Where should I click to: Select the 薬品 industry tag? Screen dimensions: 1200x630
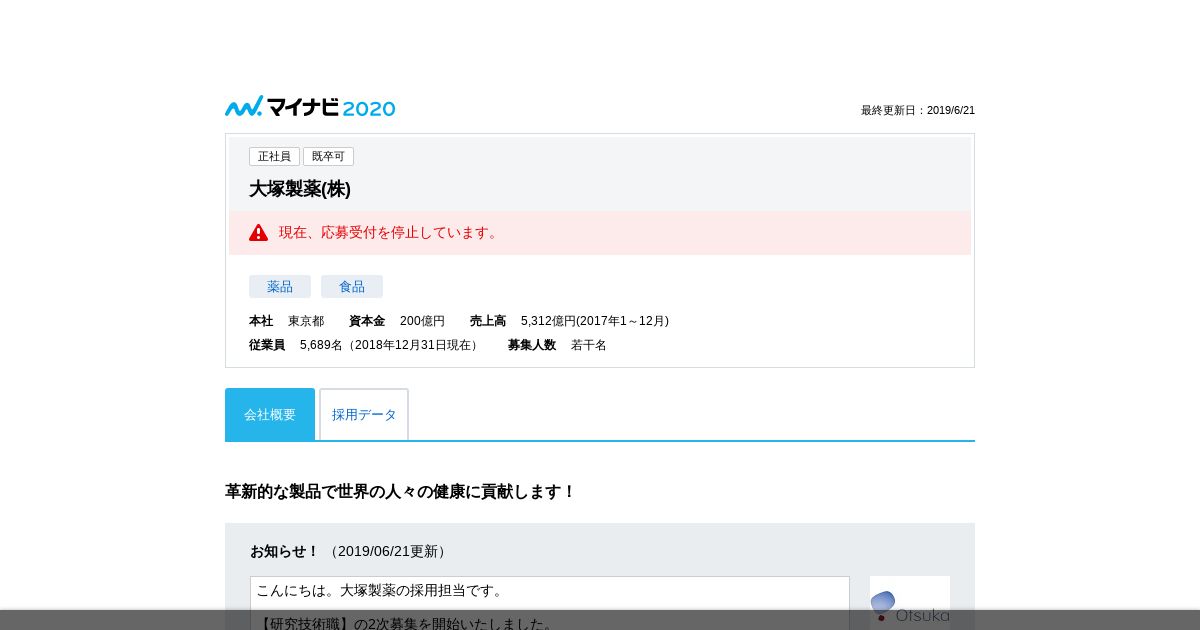[280, 287]
